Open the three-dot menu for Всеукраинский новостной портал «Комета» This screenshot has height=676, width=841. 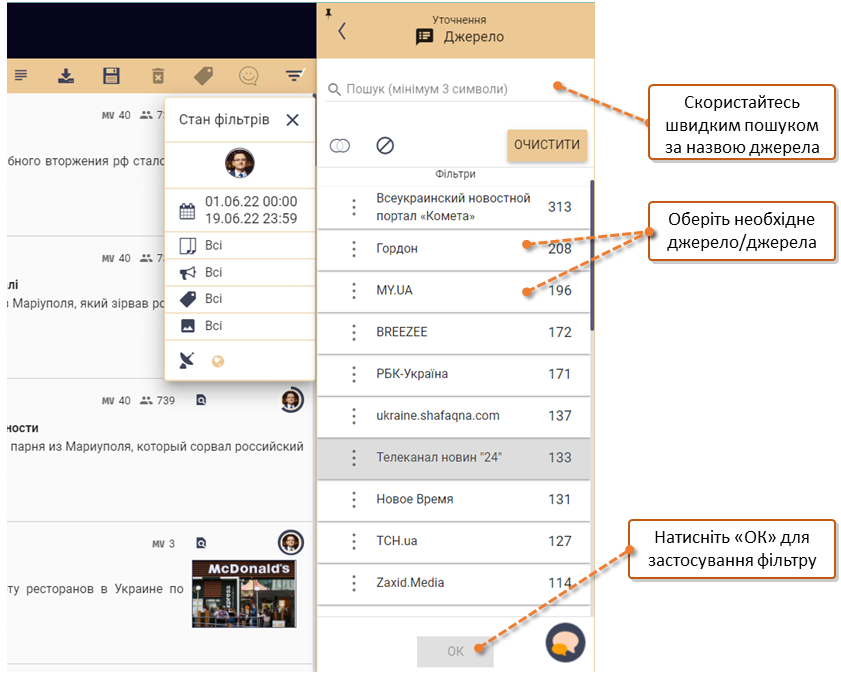[353, 207]
